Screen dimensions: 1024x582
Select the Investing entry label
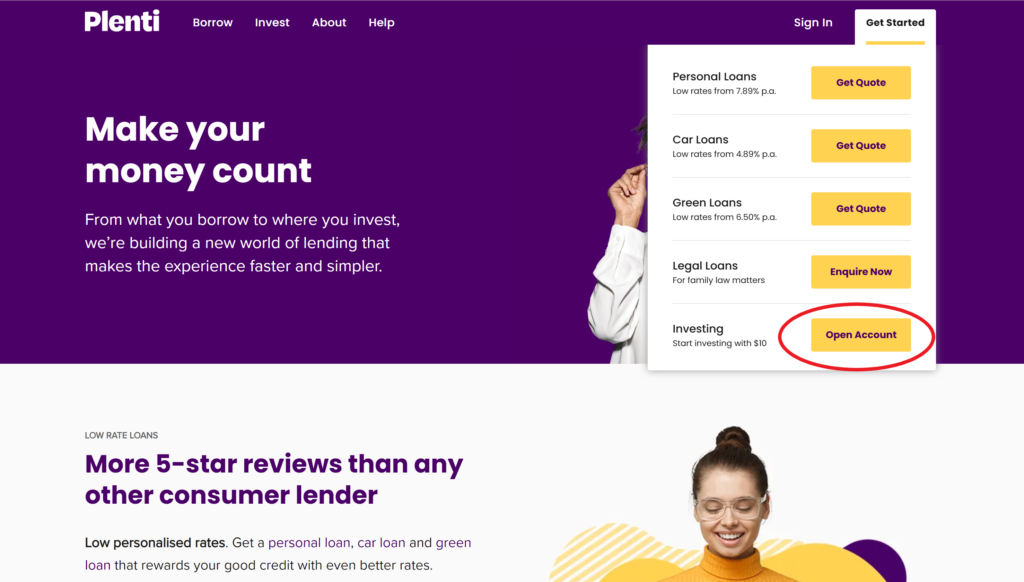click(x=697, y=329)
